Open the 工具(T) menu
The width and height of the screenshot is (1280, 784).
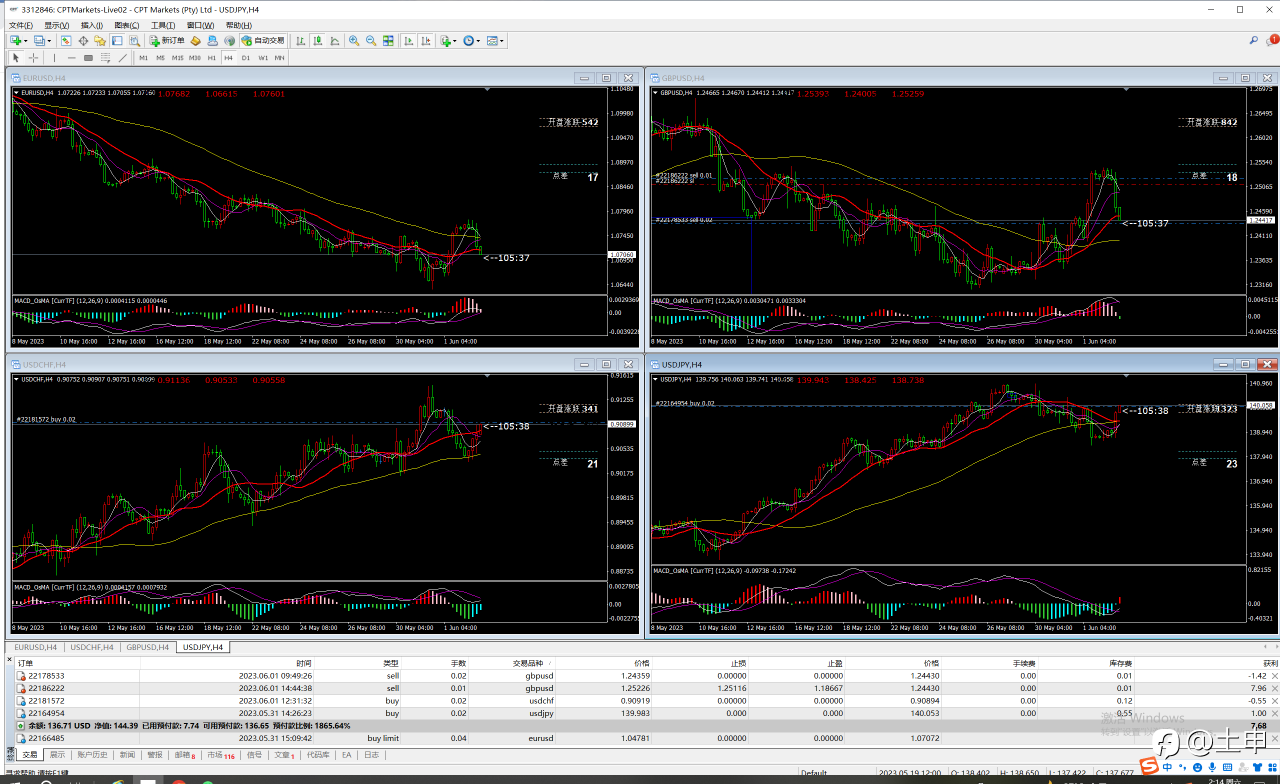pos(163,25)
